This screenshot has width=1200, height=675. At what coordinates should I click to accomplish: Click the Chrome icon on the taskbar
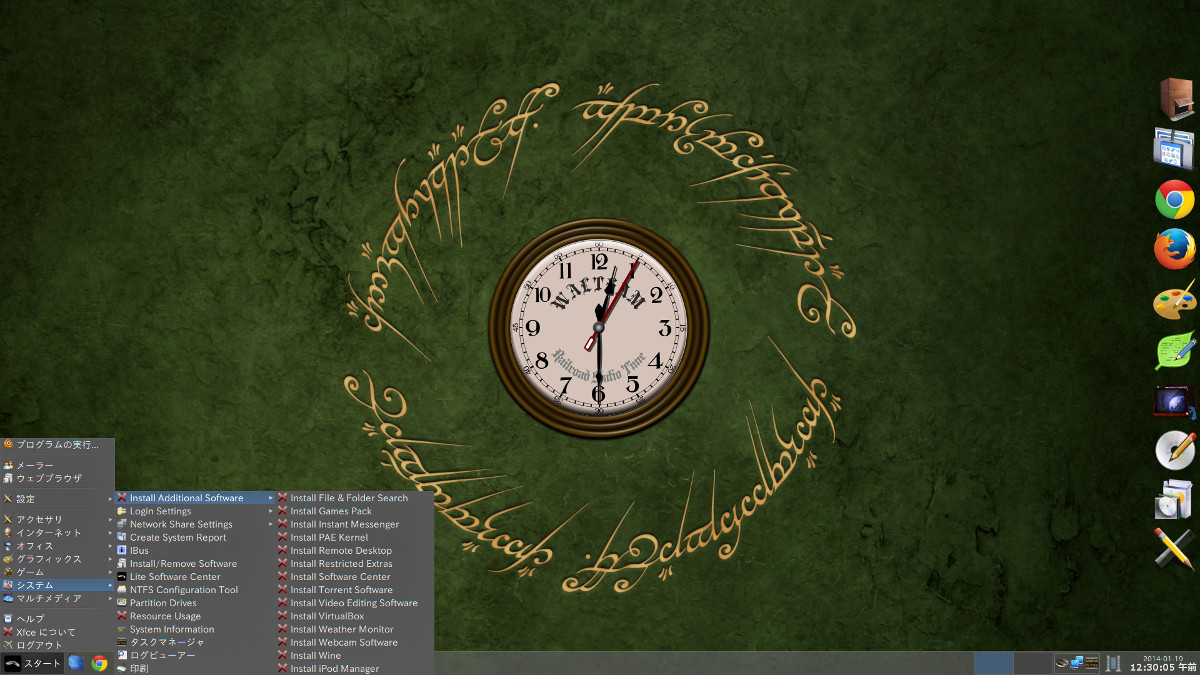[x=99, y=663]
